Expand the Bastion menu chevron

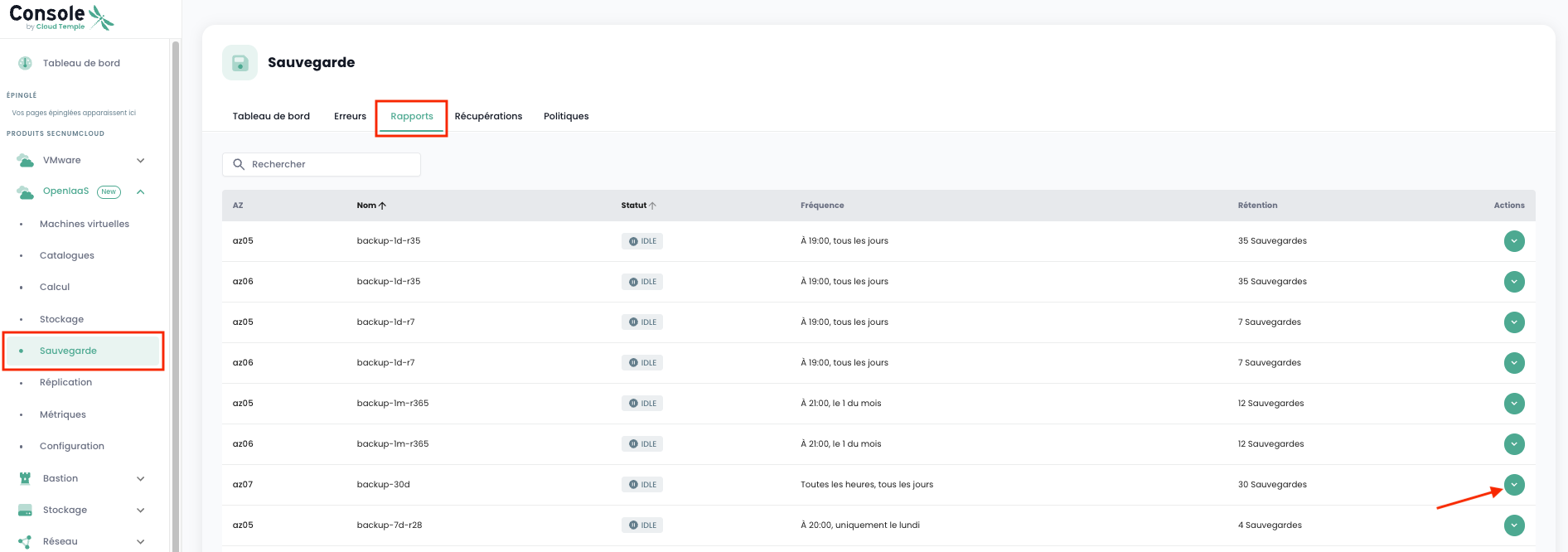click(x=141, y=478)
